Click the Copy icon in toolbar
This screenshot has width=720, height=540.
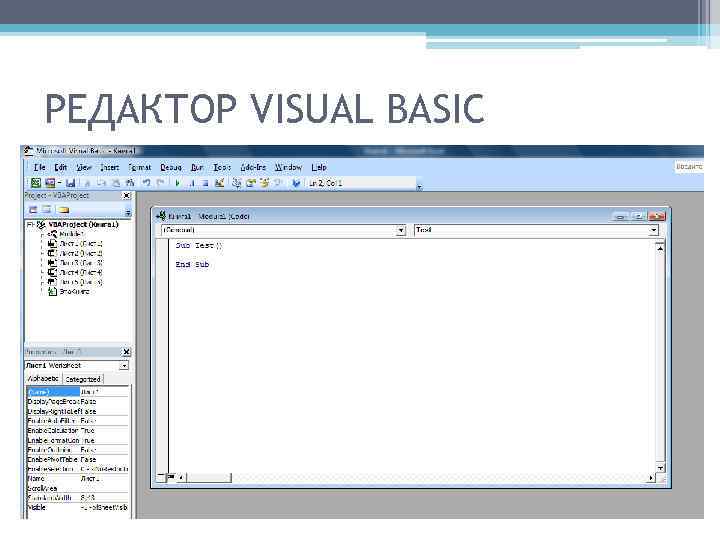coord(101,183)
